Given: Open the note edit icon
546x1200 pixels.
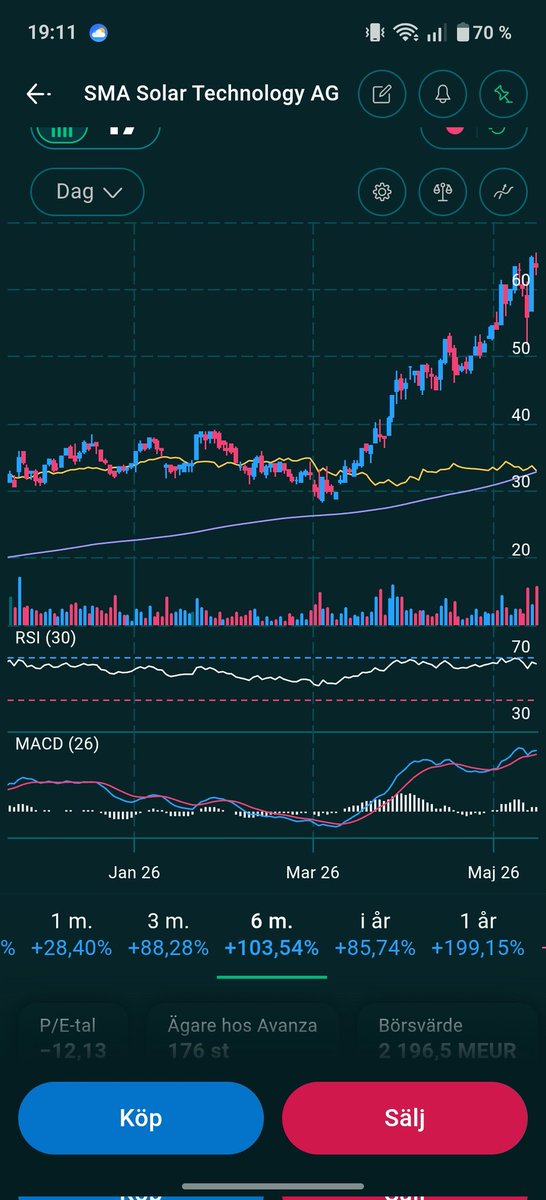Looking at the screenshot, I should [381, 94].
